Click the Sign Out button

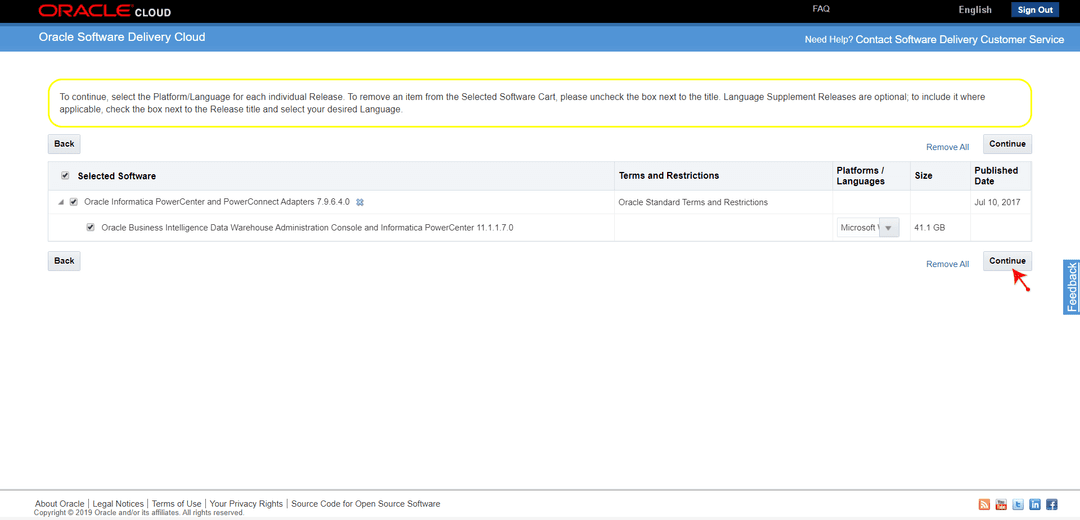click(x=1035, y=10)
